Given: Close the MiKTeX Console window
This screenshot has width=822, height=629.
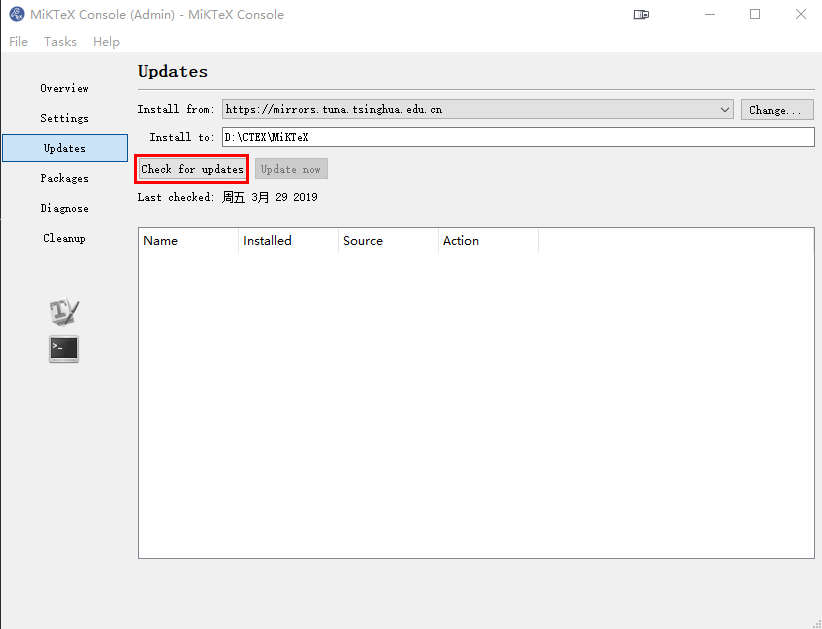Looking at the screenshot, I should [x=801, y=15].
